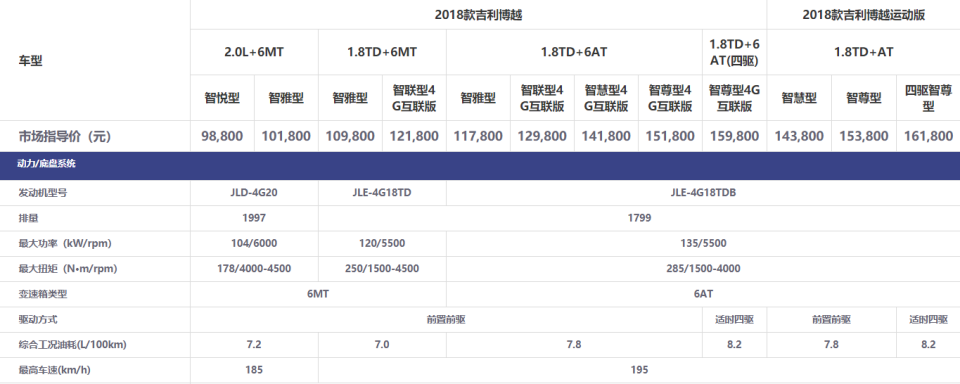Viewport: 960px width, 384px height.
Task: Click 适时四驱 under the 1.8TD+6AT(四驱) column
Action: click(734, 320)
